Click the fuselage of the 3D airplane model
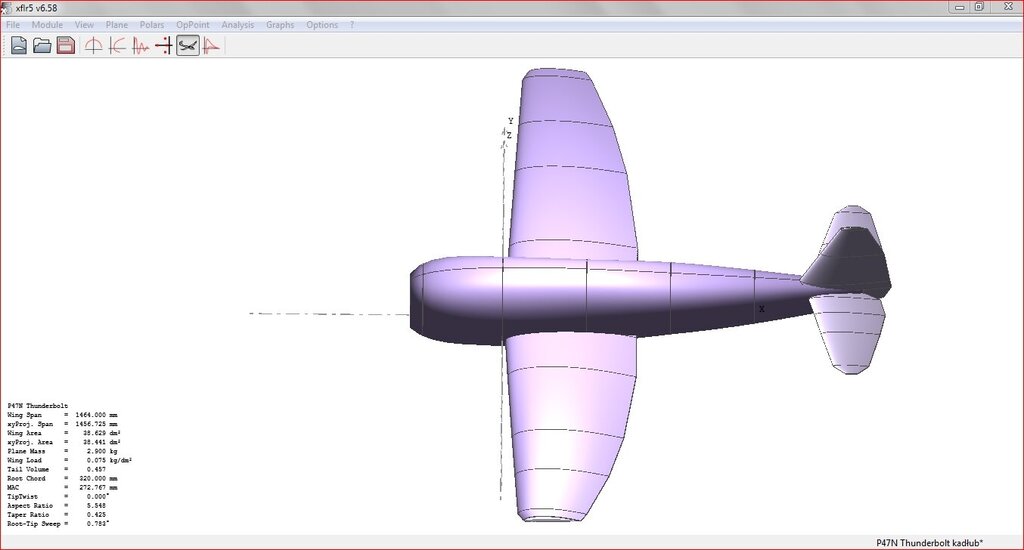1024x550 pixels. (x=600, y=300)
